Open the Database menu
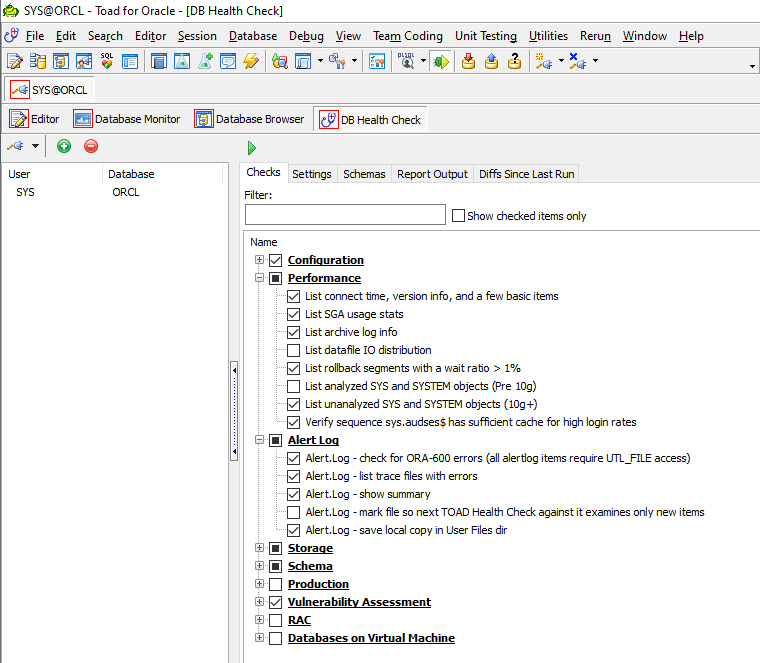The image size is (760, 663). [x=253, y=36]
